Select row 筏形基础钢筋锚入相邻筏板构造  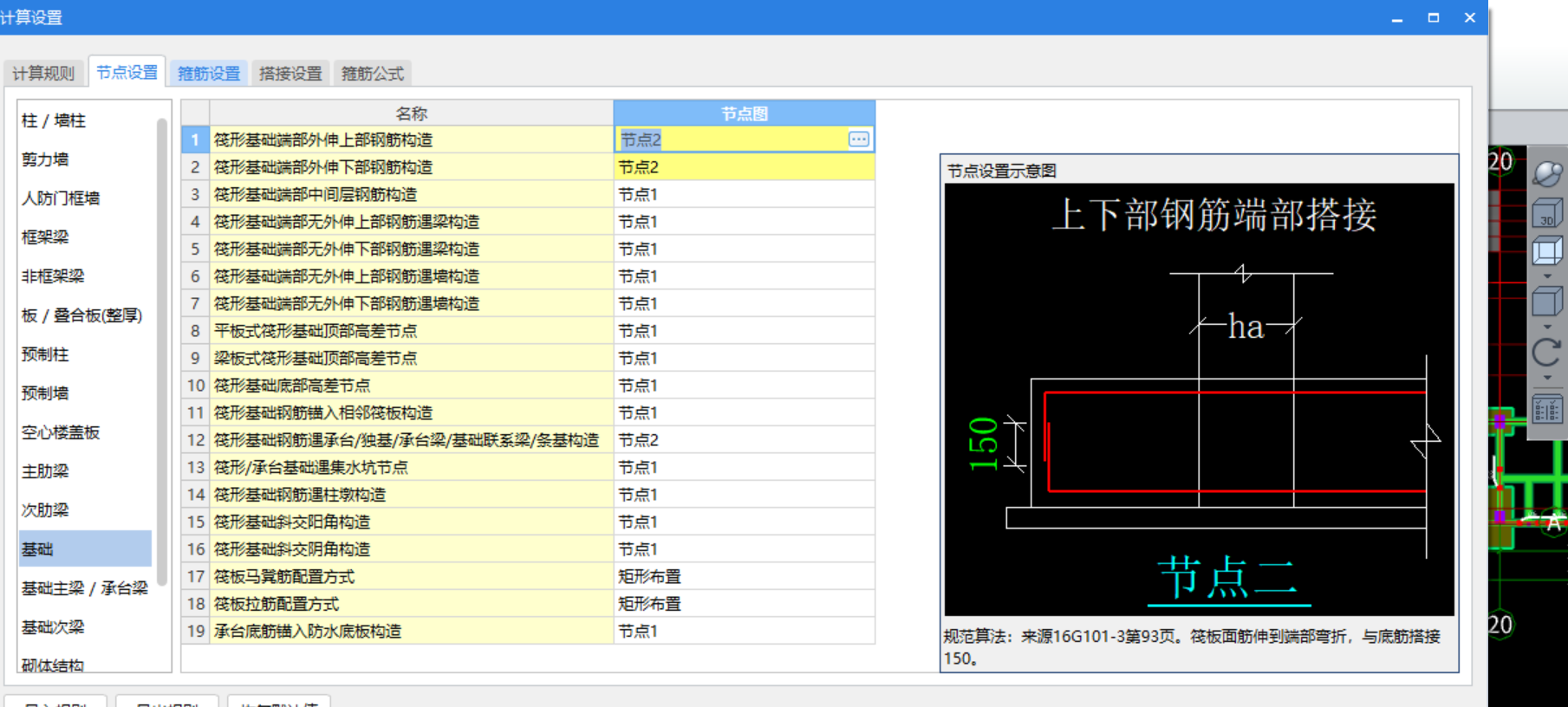411,412
